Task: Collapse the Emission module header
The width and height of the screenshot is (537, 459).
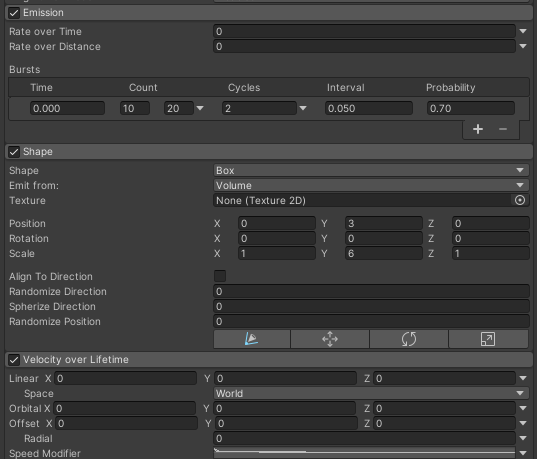Action: coord(269,13)
